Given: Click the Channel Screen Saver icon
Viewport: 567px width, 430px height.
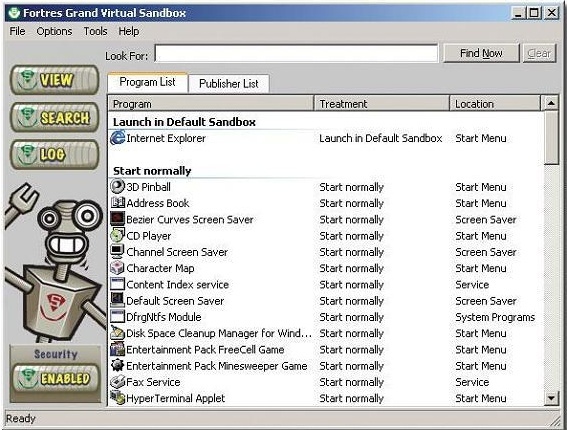Looking at the screenshot, I should pos(118,251).
